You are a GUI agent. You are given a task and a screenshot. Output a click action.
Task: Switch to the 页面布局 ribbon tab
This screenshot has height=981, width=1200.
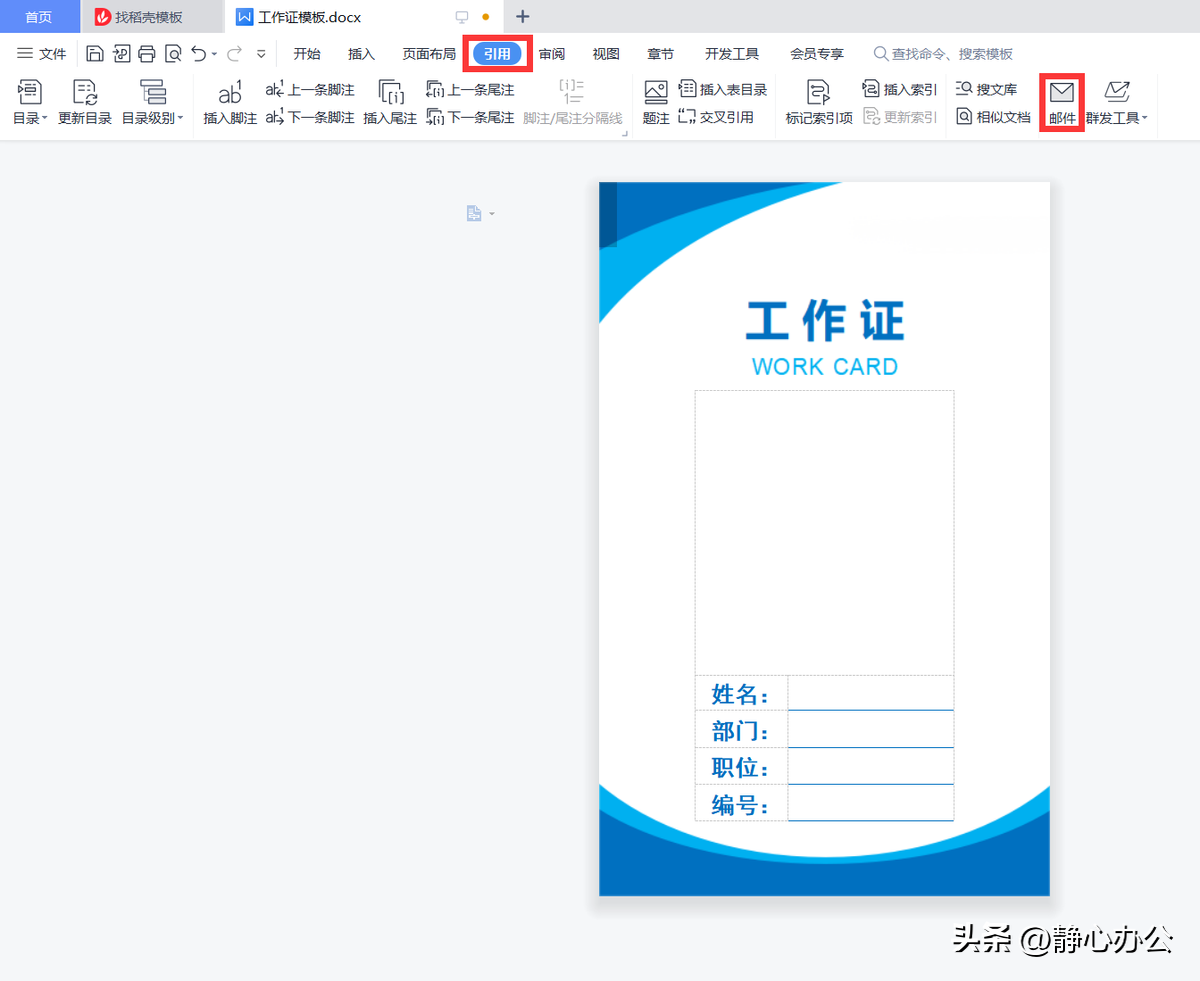point(429,54)
